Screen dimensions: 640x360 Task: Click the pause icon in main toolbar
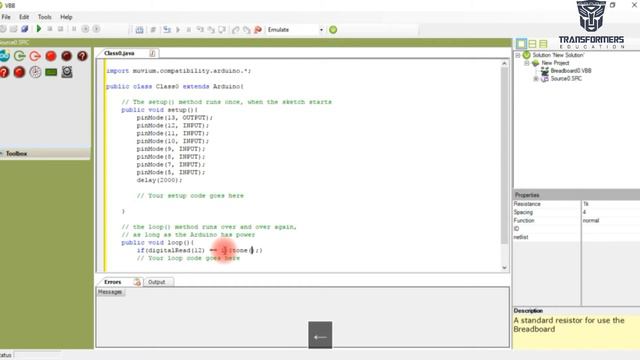pyautogui.click(x=74, y=29)
